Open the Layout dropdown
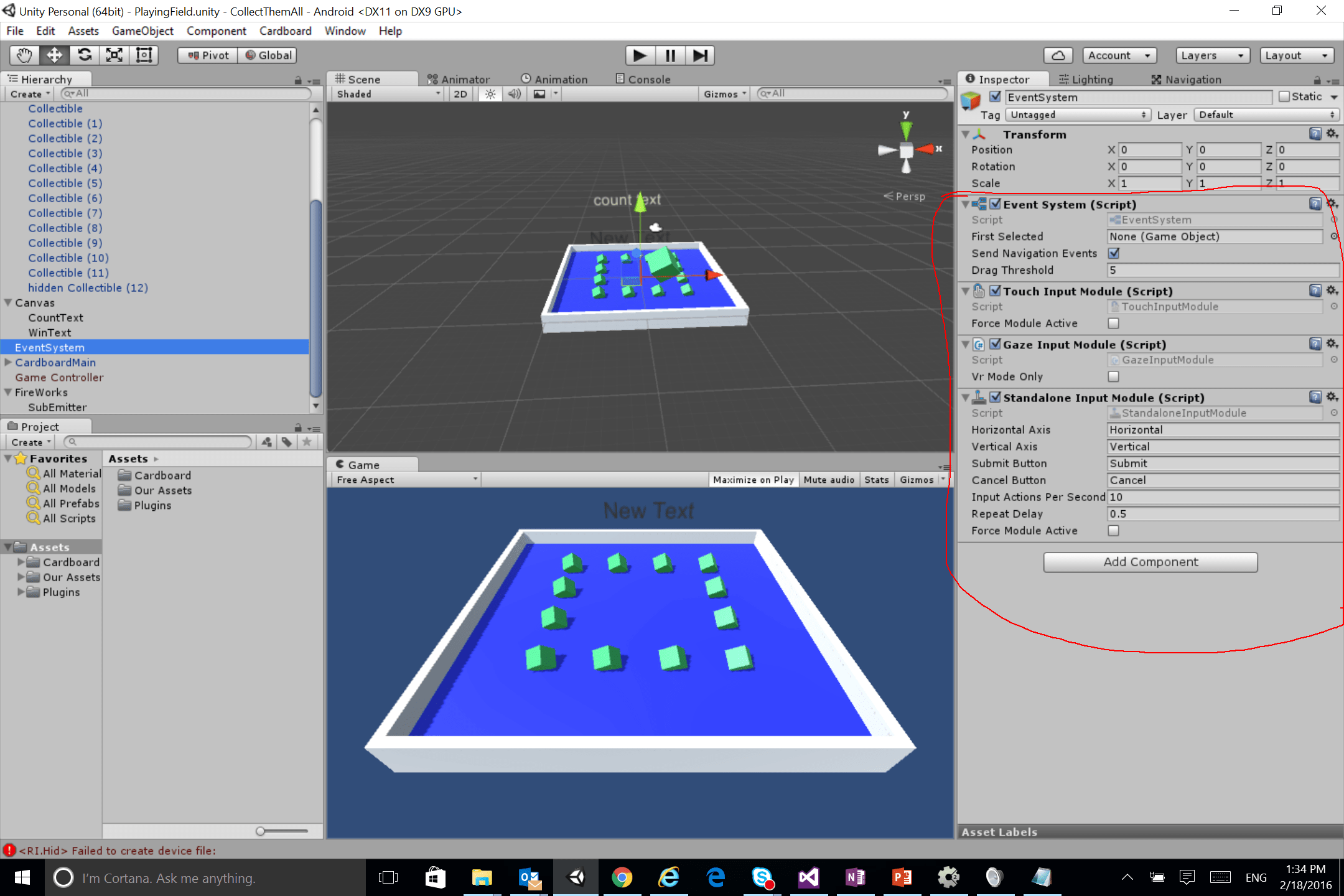The height and width of the screenshot is (896, 1344). (1297, 55)
